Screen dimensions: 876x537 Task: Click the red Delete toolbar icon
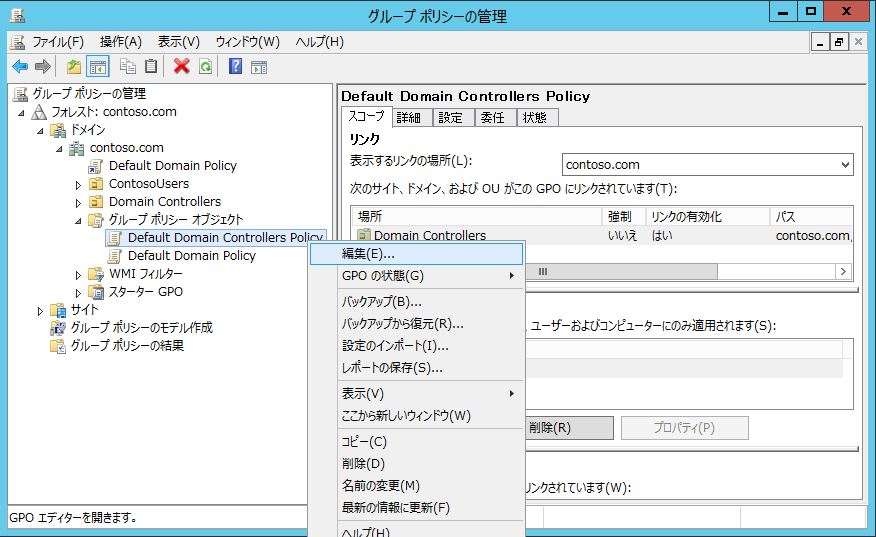point(181,66)
